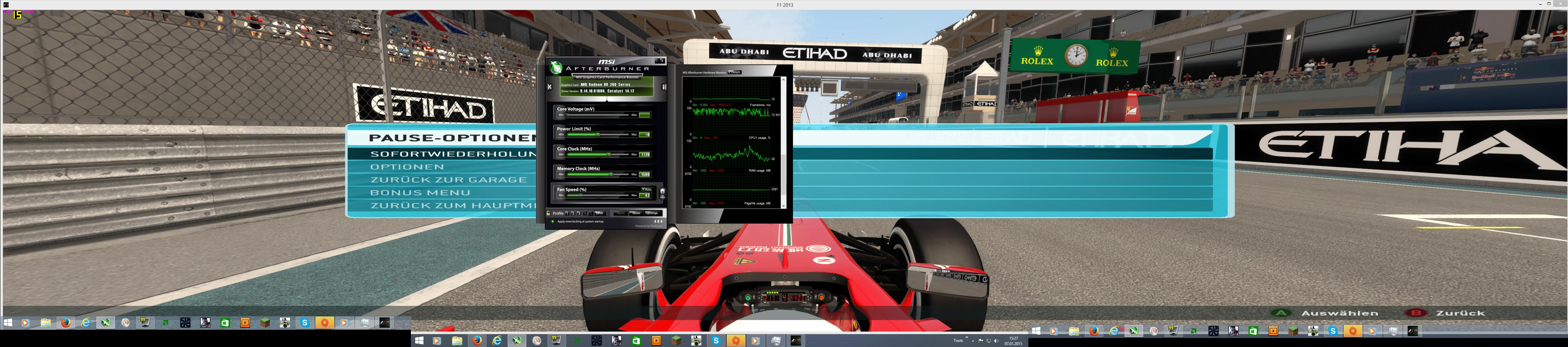Select profile slot 3 in Afterburner

tap(579, 213)
